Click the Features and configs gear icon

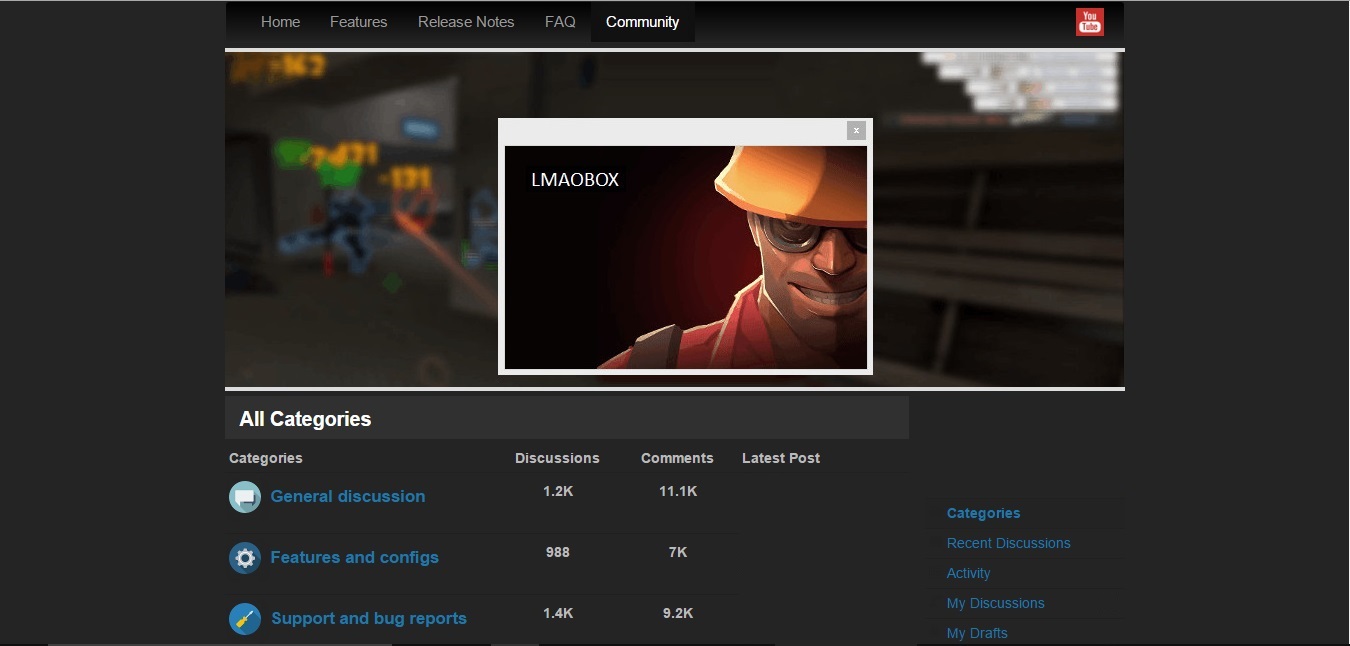tap(245, 558)
